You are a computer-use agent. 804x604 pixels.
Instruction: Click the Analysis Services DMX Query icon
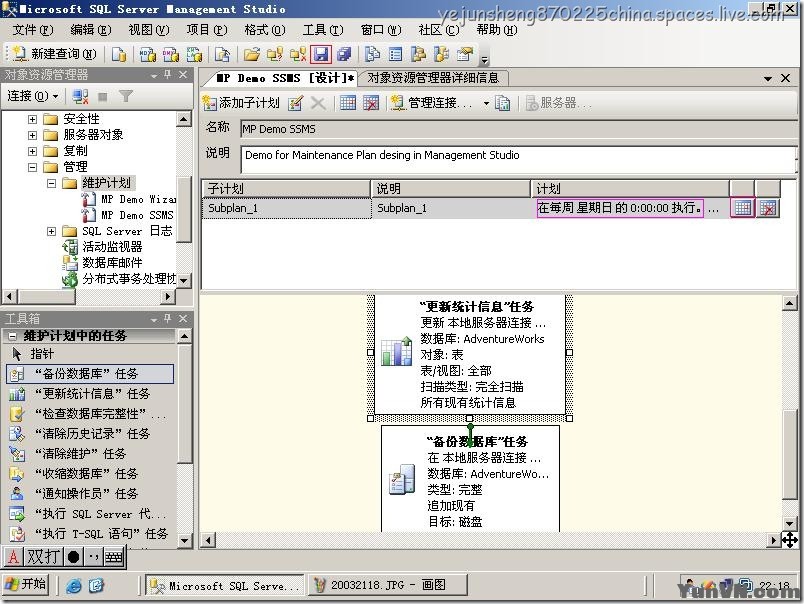point(171,54)
